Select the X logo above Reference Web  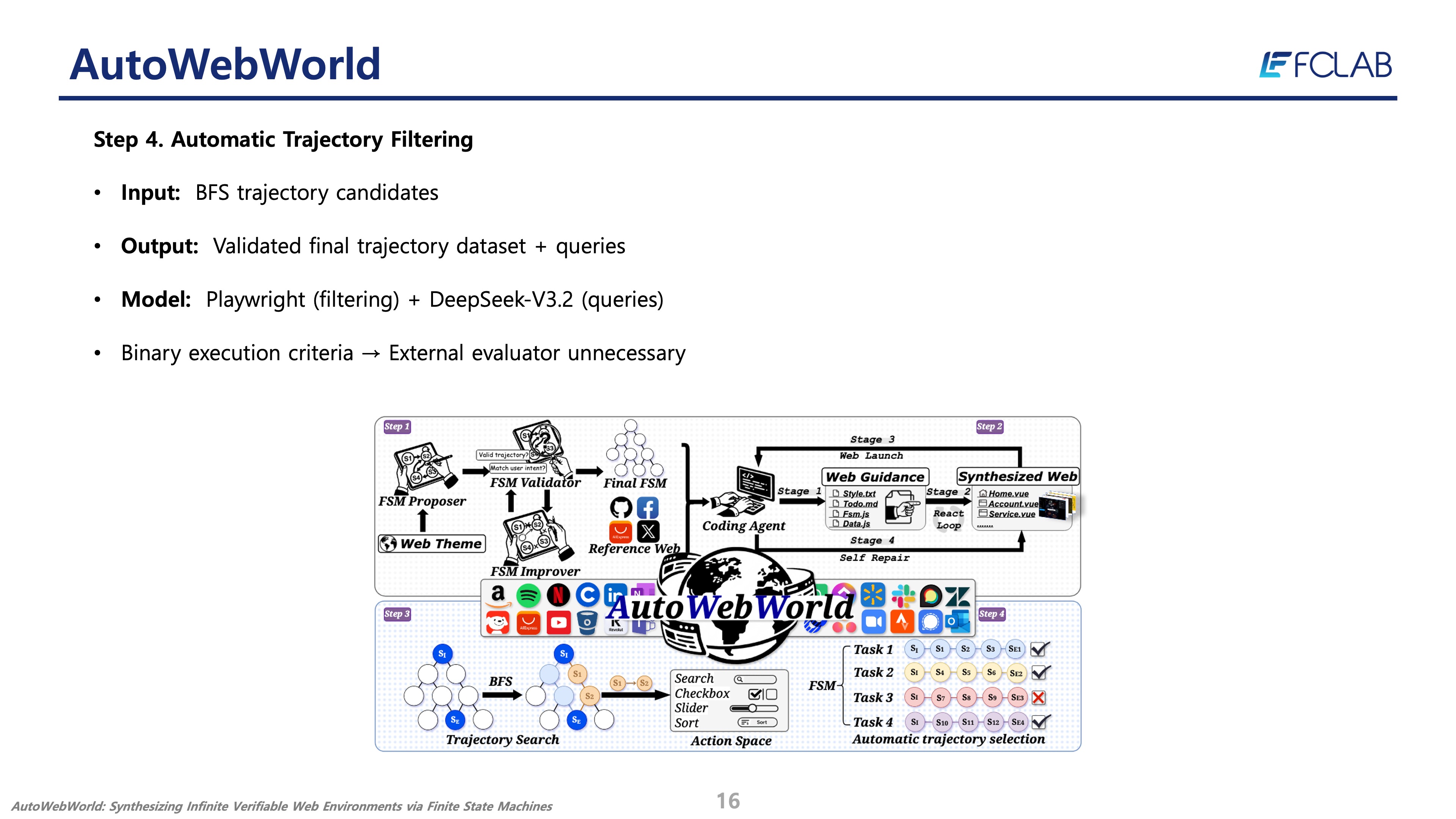(x=648, y=531)
